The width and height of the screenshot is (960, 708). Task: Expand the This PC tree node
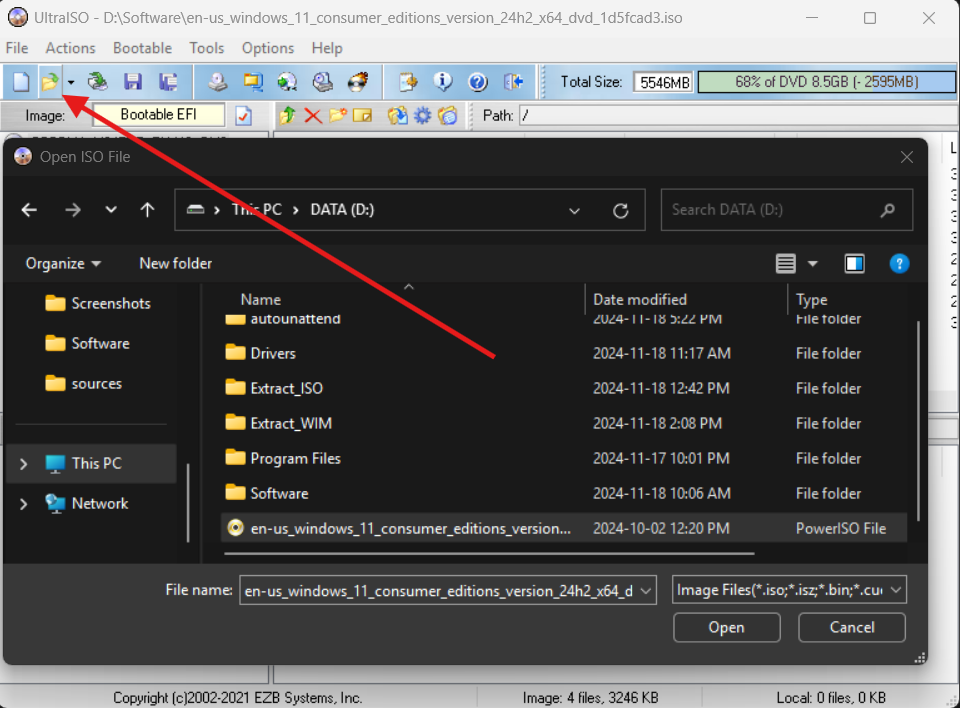[x=24, y=464]
